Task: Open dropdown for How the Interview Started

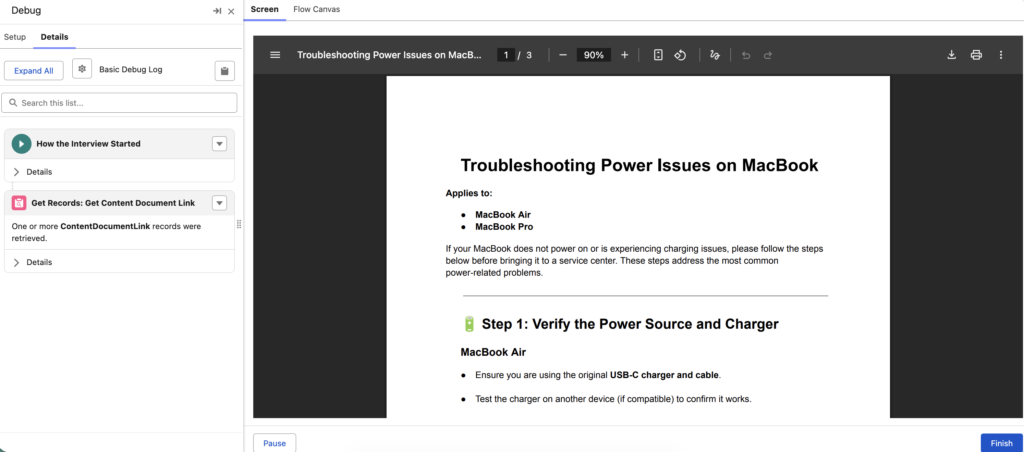Action: (x=220, y=144)
